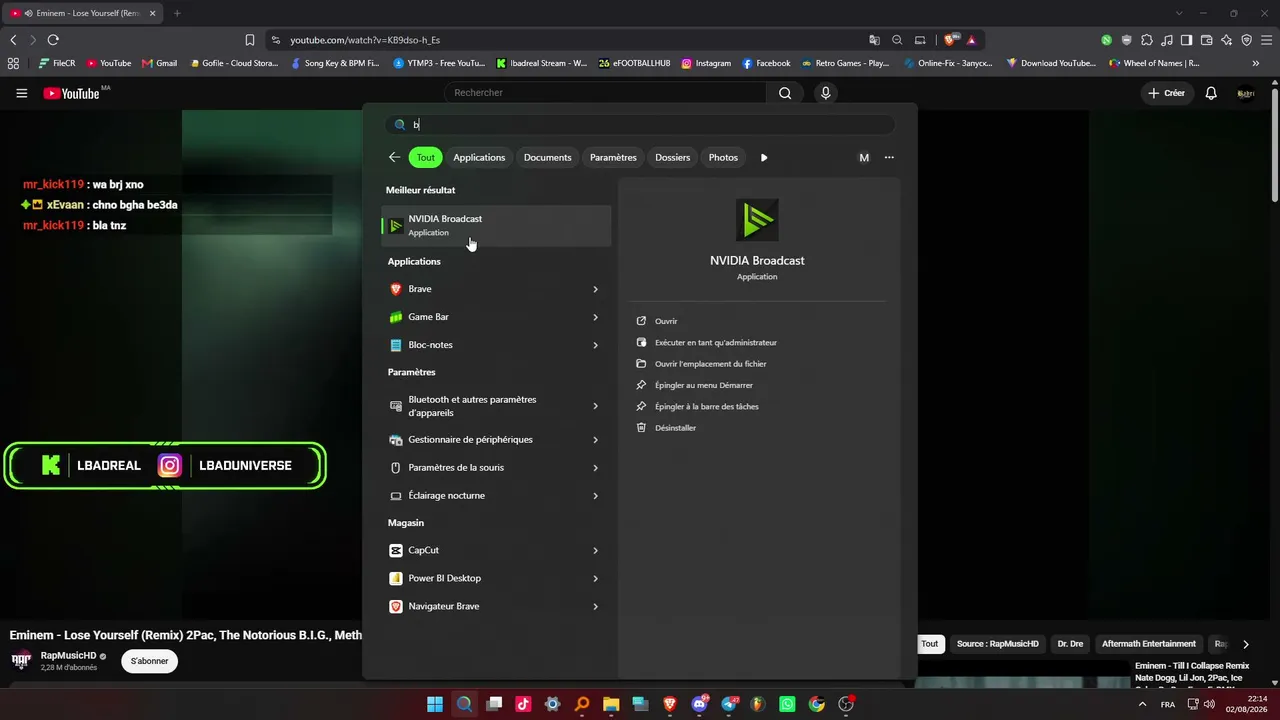The width and height of the screenshot is (1280, 720).
Task: Open the YouTube guide hamburger menu
Action: tap(21, 93)
